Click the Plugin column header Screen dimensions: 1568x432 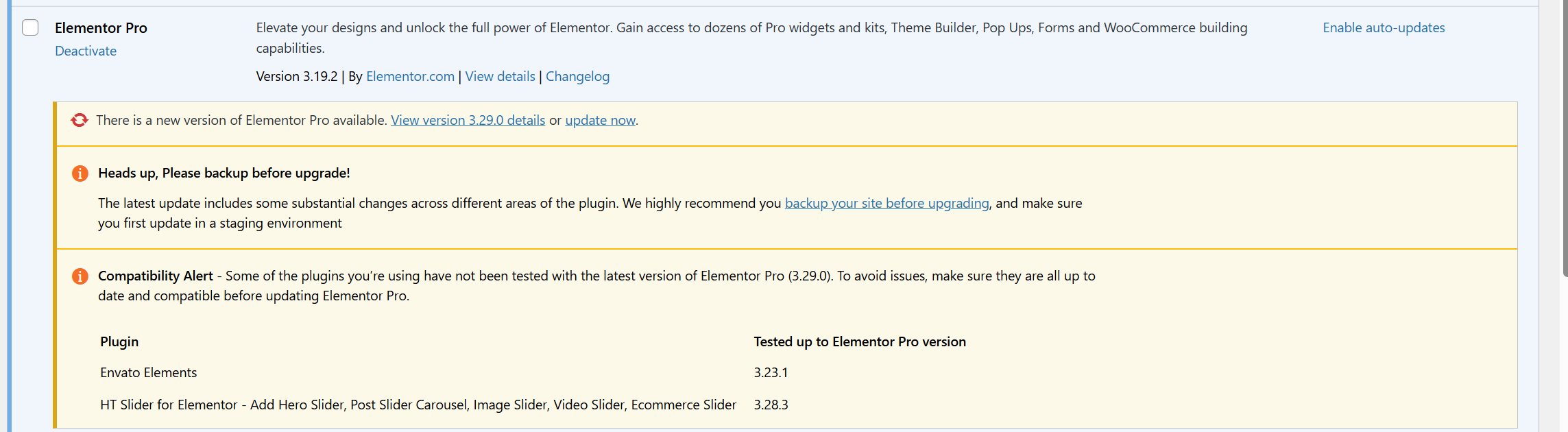pyautogui.click(x=119, y=341)
